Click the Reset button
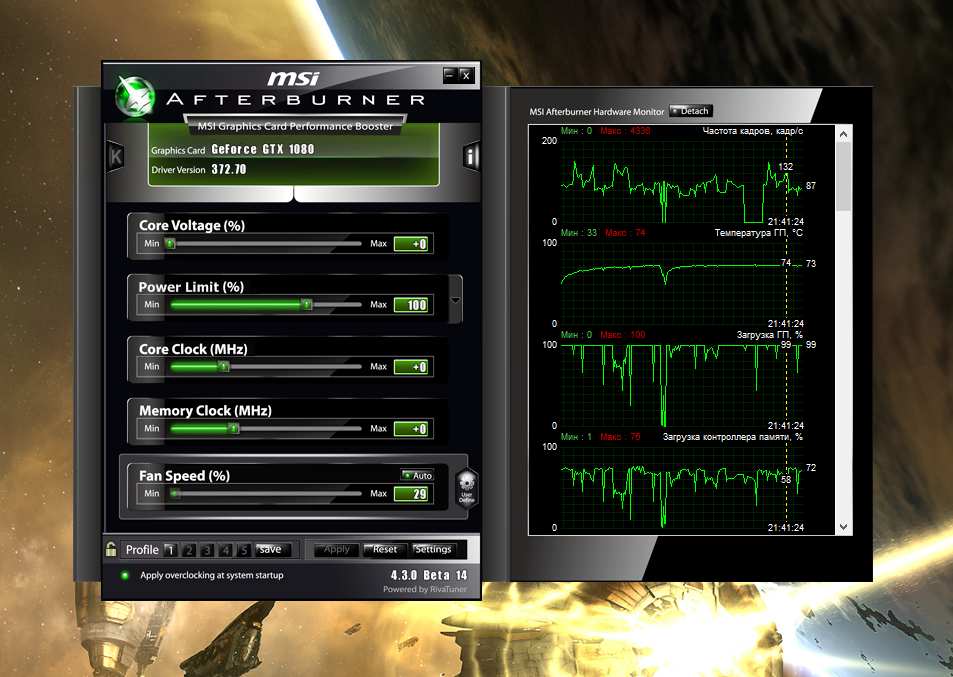The width and height of the screenshot is (953, 677). (x=385, y=549)
